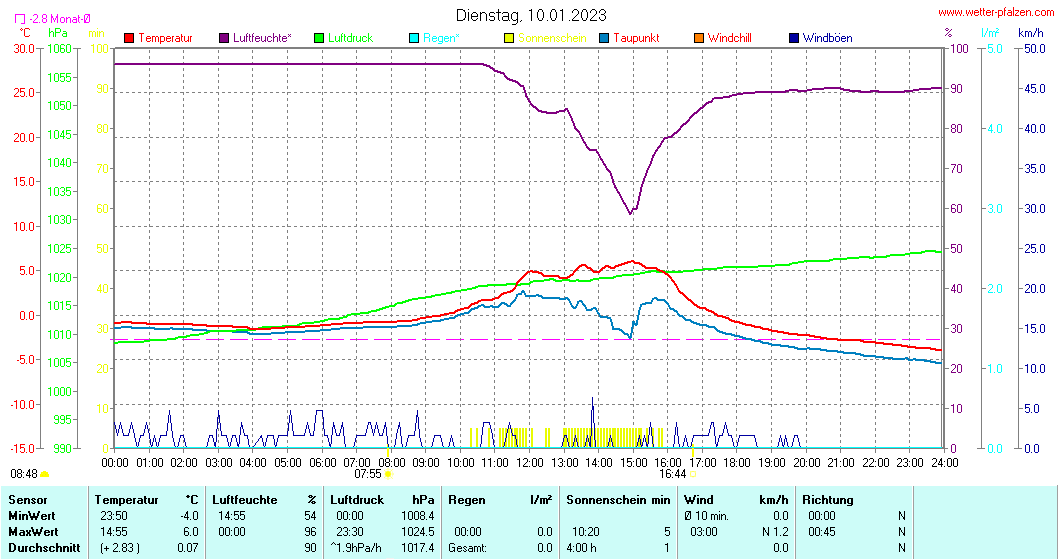Click the magenta square before Monat-Ø
The image size is (1058, 559).
pos(20,20)
